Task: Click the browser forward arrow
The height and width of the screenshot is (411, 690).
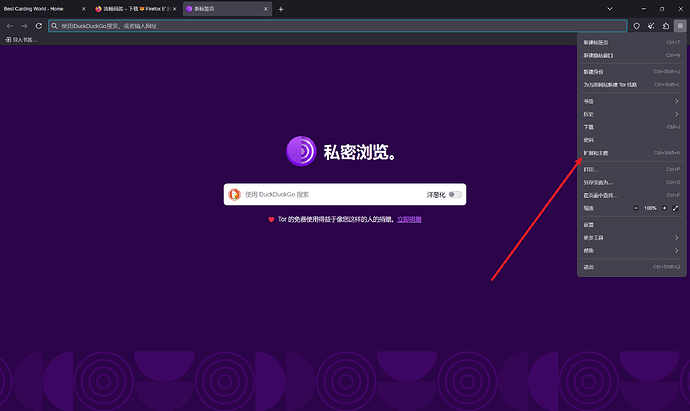Action: [24, 26]
